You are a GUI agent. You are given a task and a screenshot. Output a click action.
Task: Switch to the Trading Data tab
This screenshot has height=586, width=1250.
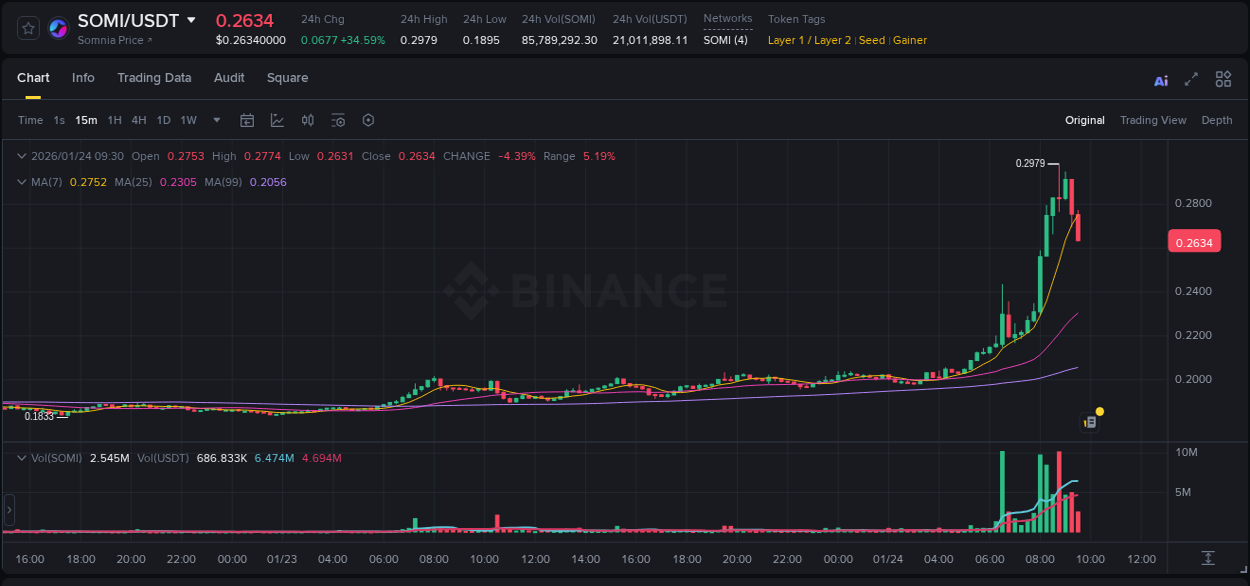pos(154,78)
